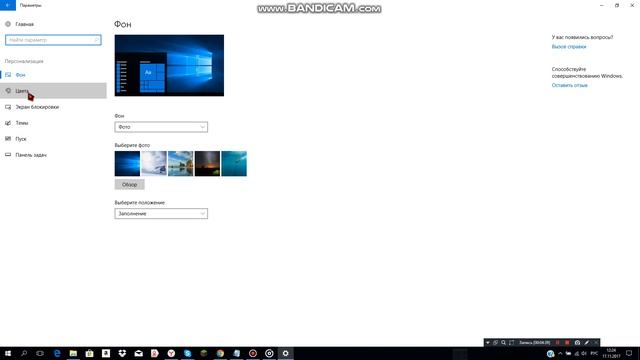Choose the Windows logo wallpaper thumbnail

click(127, 164)
